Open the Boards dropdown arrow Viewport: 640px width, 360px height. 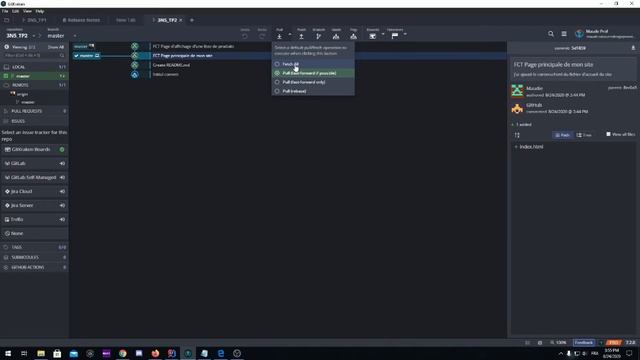click(383, 34)
